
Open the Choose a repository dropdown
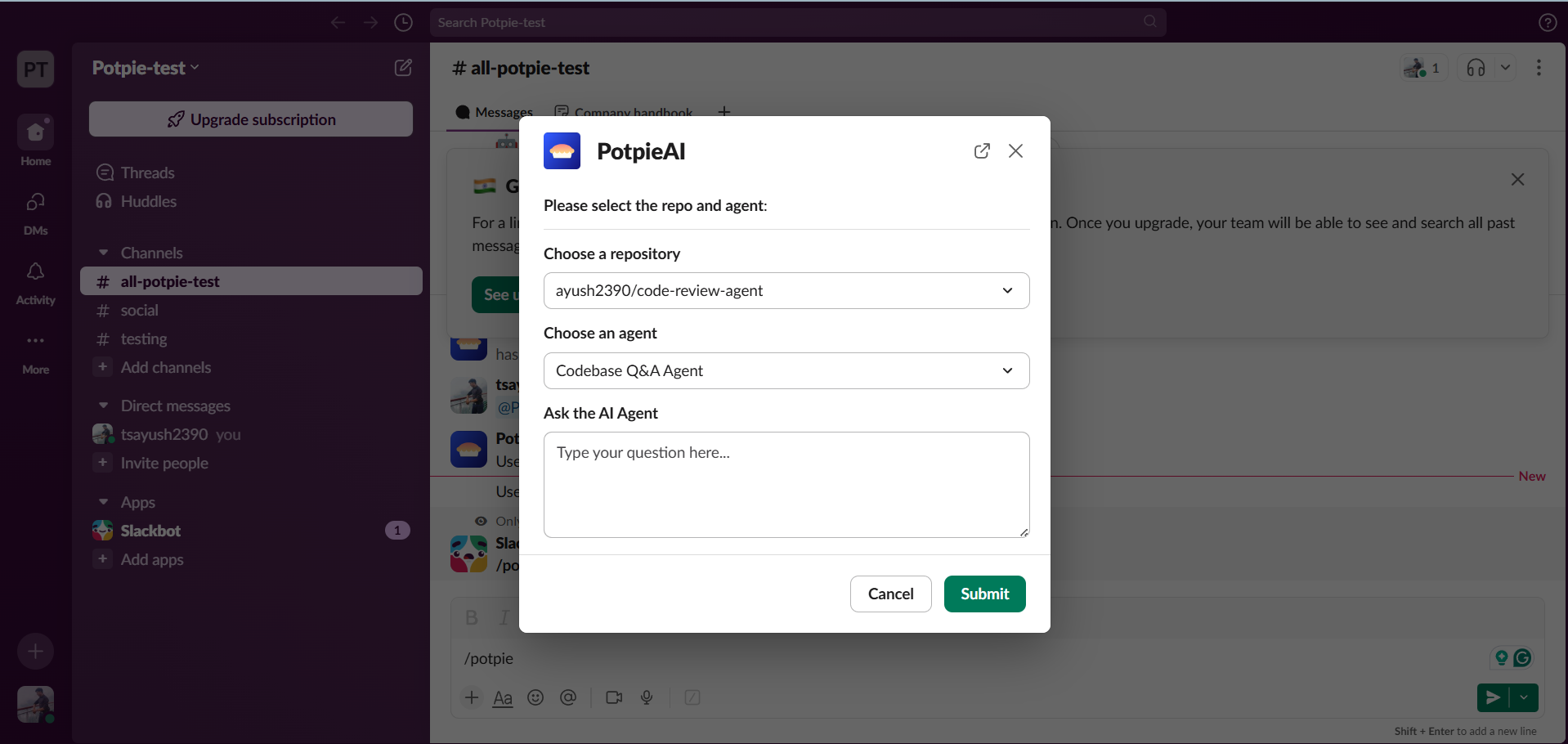click(786, 291)
